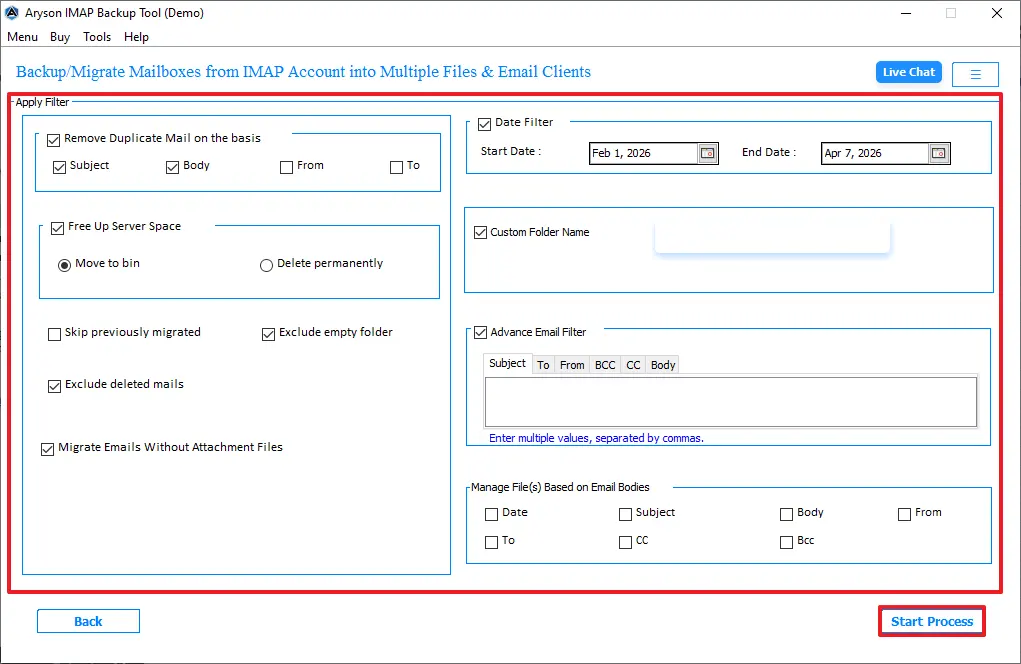Check From under Manage Files section
Image resolution: width=1021 pixels, height=664 pixels.
click(x=904, y=514)
